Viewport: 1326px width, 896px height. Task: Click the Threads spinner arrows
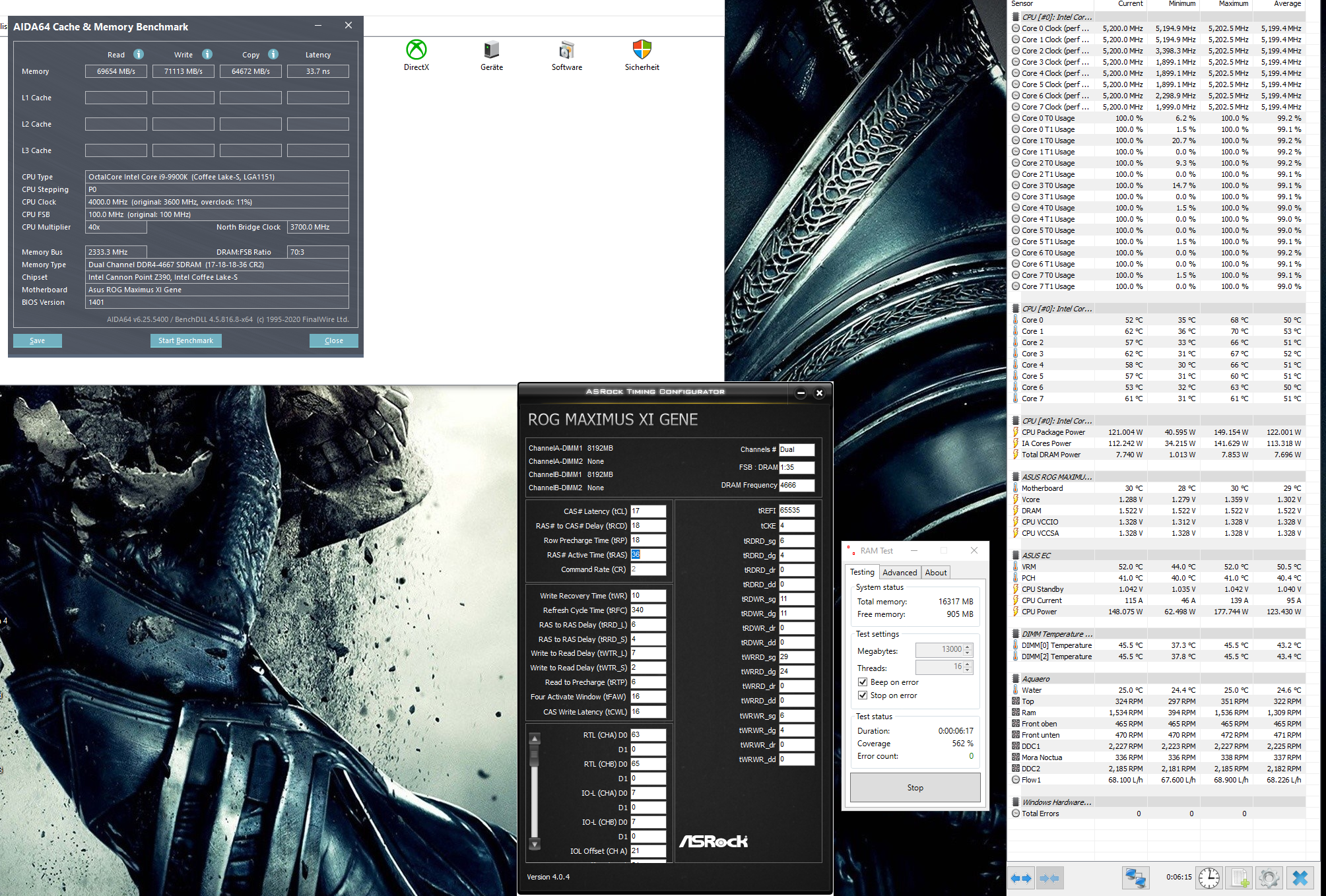(968, 667)
